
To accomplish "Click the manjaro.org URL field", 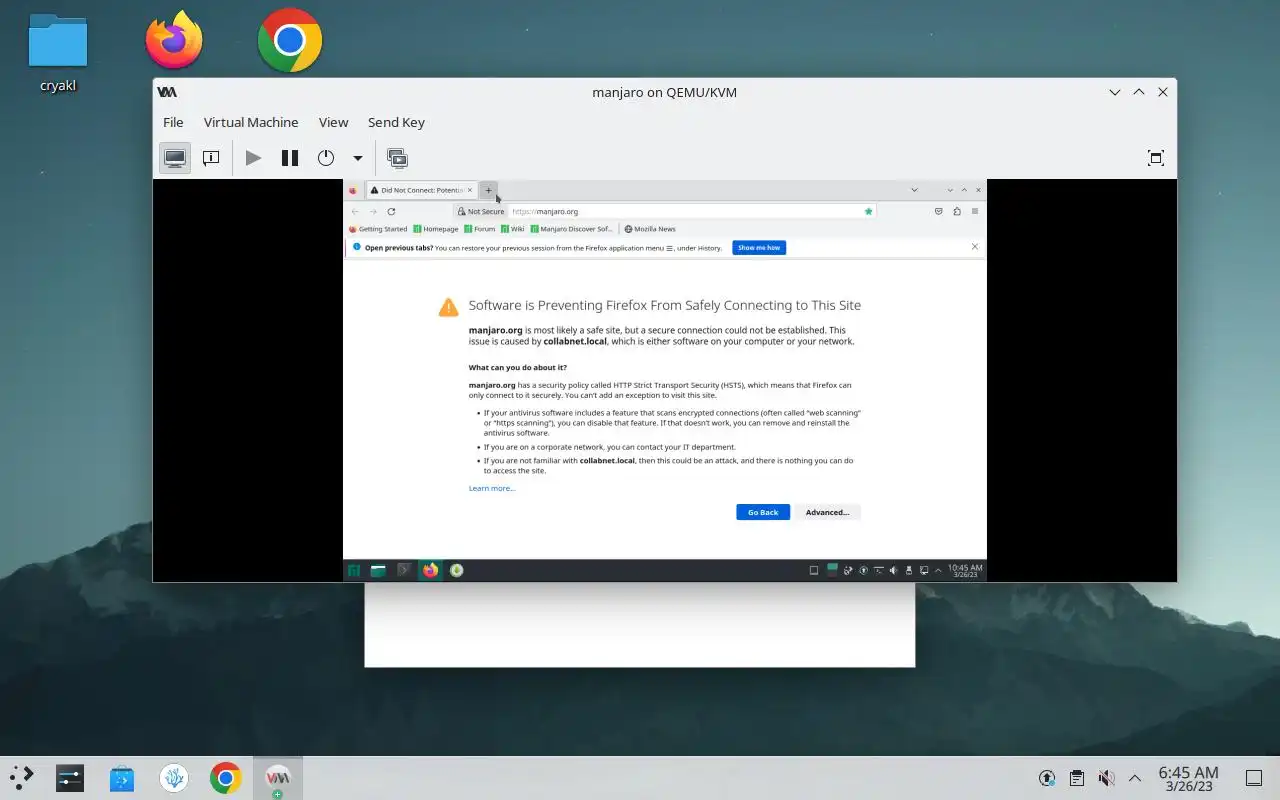I will coord(685,211).
